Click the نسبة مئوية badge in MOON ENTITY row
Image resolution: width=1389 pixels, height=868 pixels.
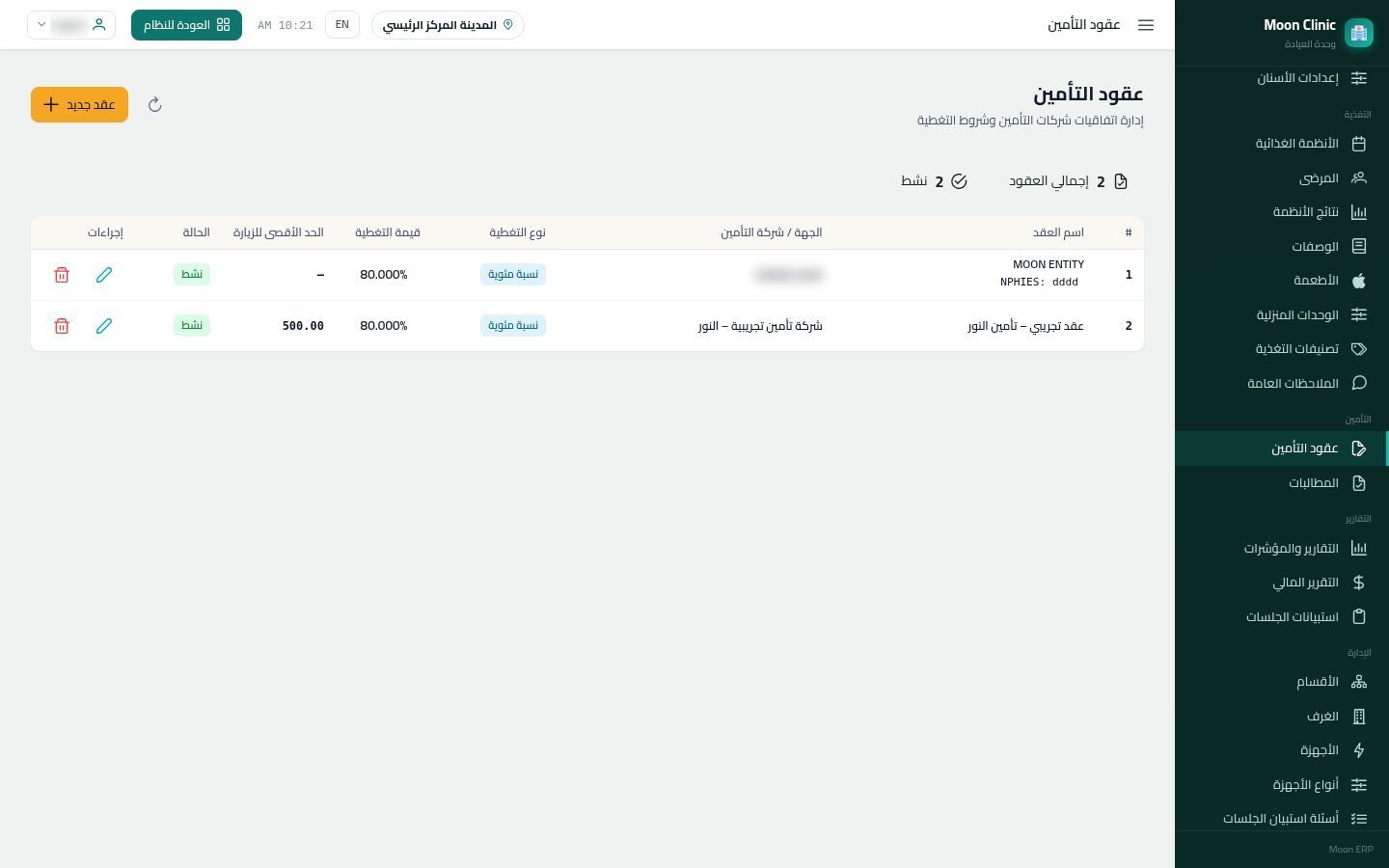[513, 275]
